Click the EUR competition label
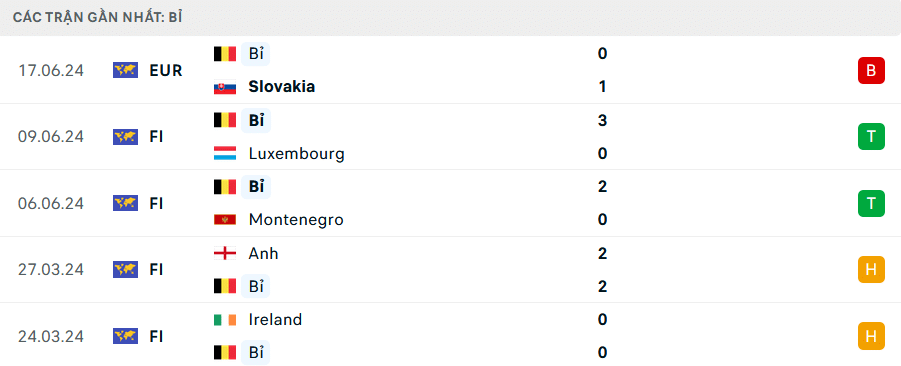Image resolution: width=901 pixels, height=366 pixels. click(165, 71)
